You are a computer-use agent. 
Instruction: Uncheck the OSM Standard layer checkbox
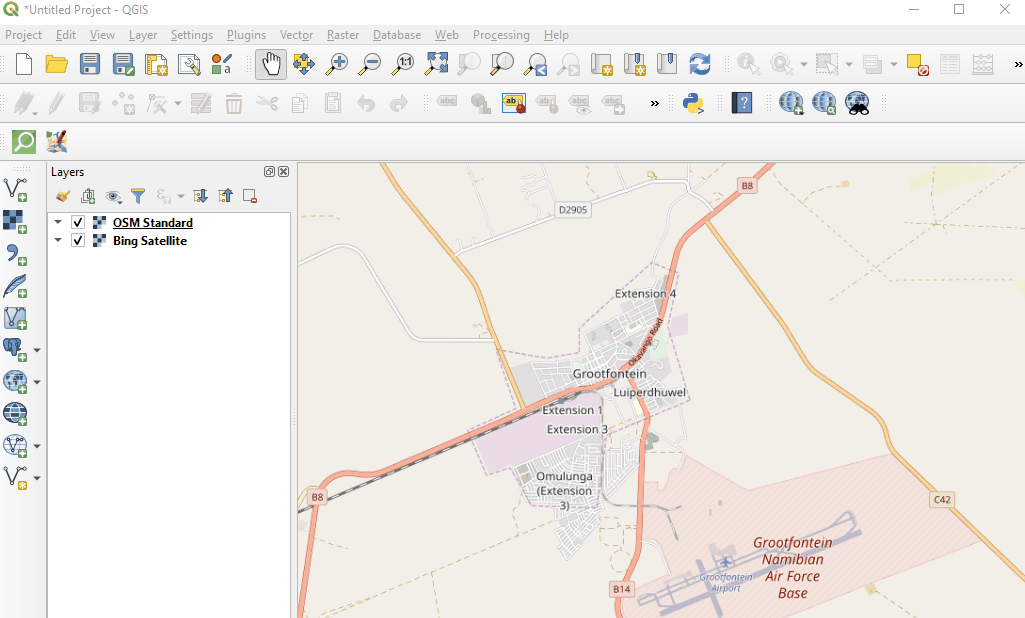pos(78,223)
